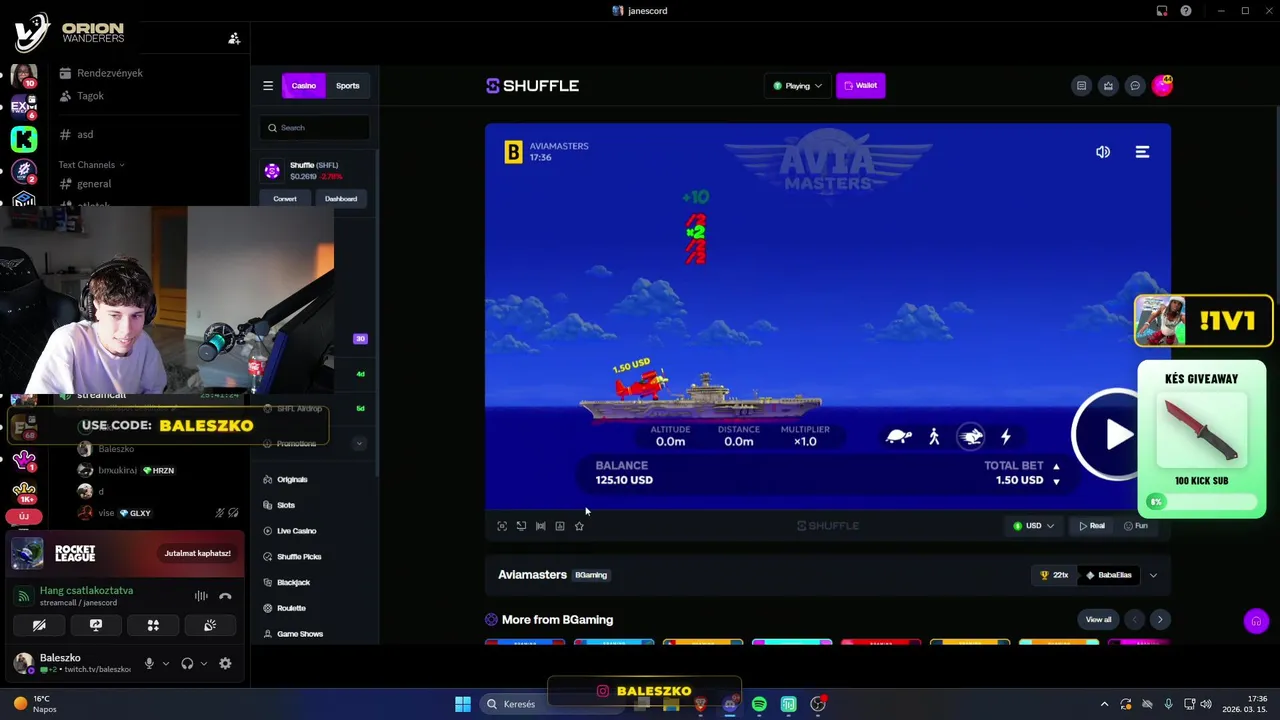This screenshot has height=720, width=1280.
Task: Expand the Aviamasters game info panel
Action: coord(1153,575)
